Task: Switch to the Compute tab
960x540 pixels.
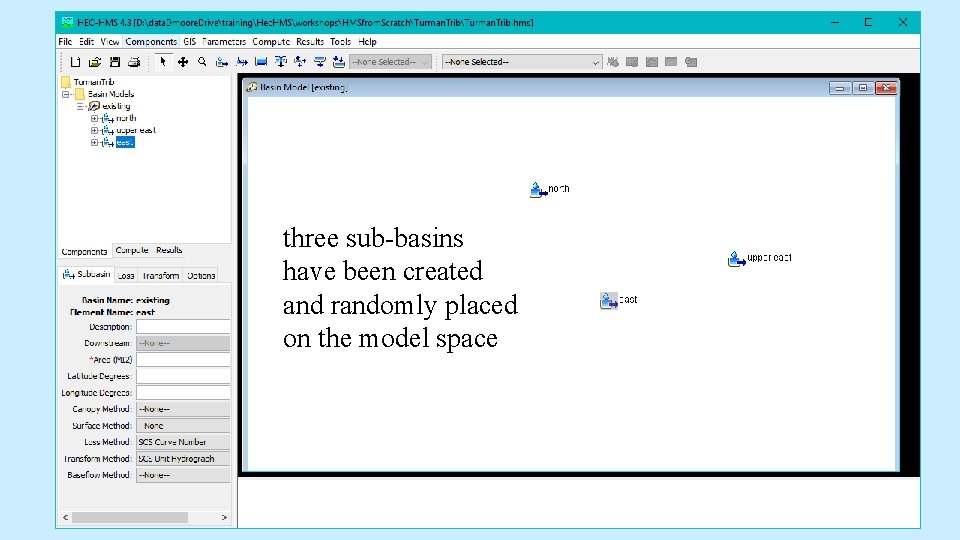Action: click(x=132, y=250)
